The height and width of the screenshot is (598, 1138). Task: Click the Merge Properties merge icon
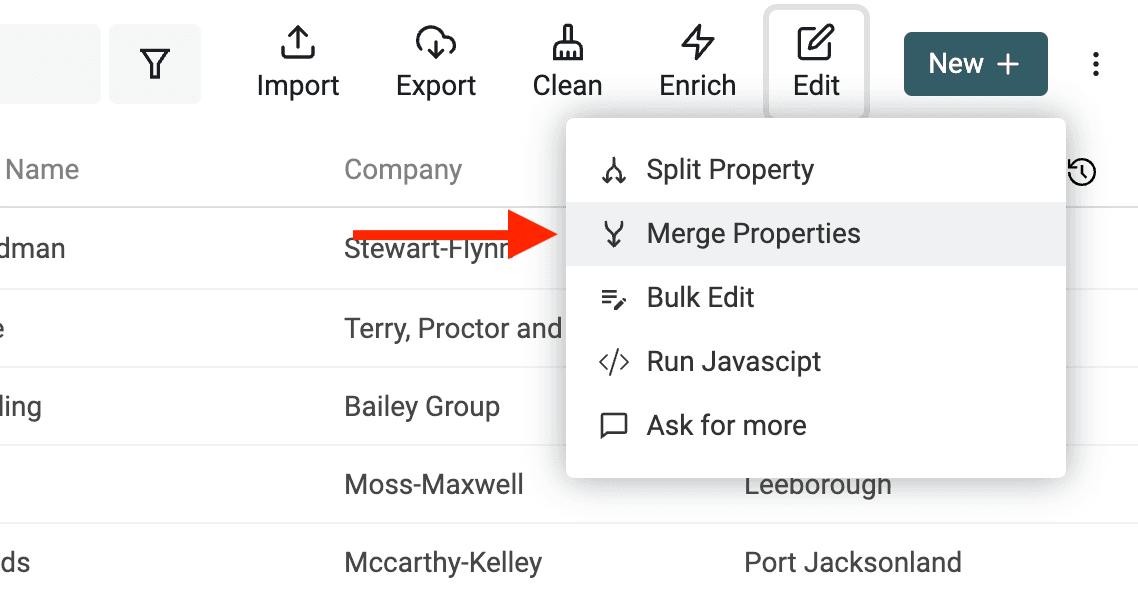pos(615,233)
